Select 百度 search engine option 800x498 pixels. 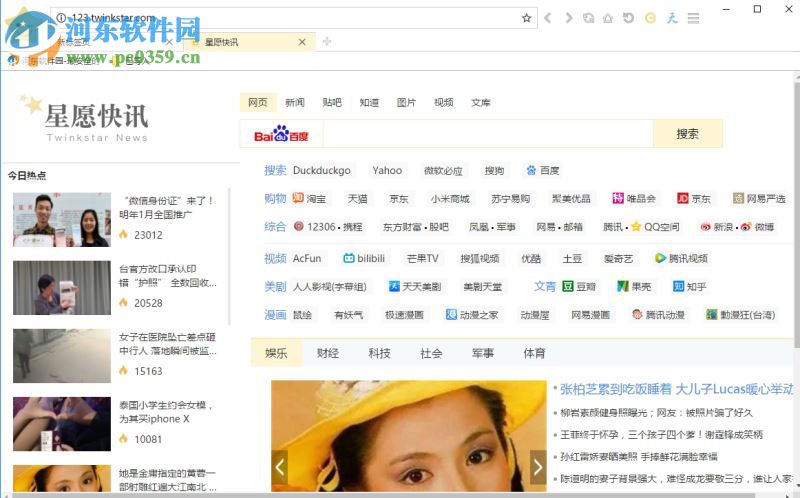(543, 170)
